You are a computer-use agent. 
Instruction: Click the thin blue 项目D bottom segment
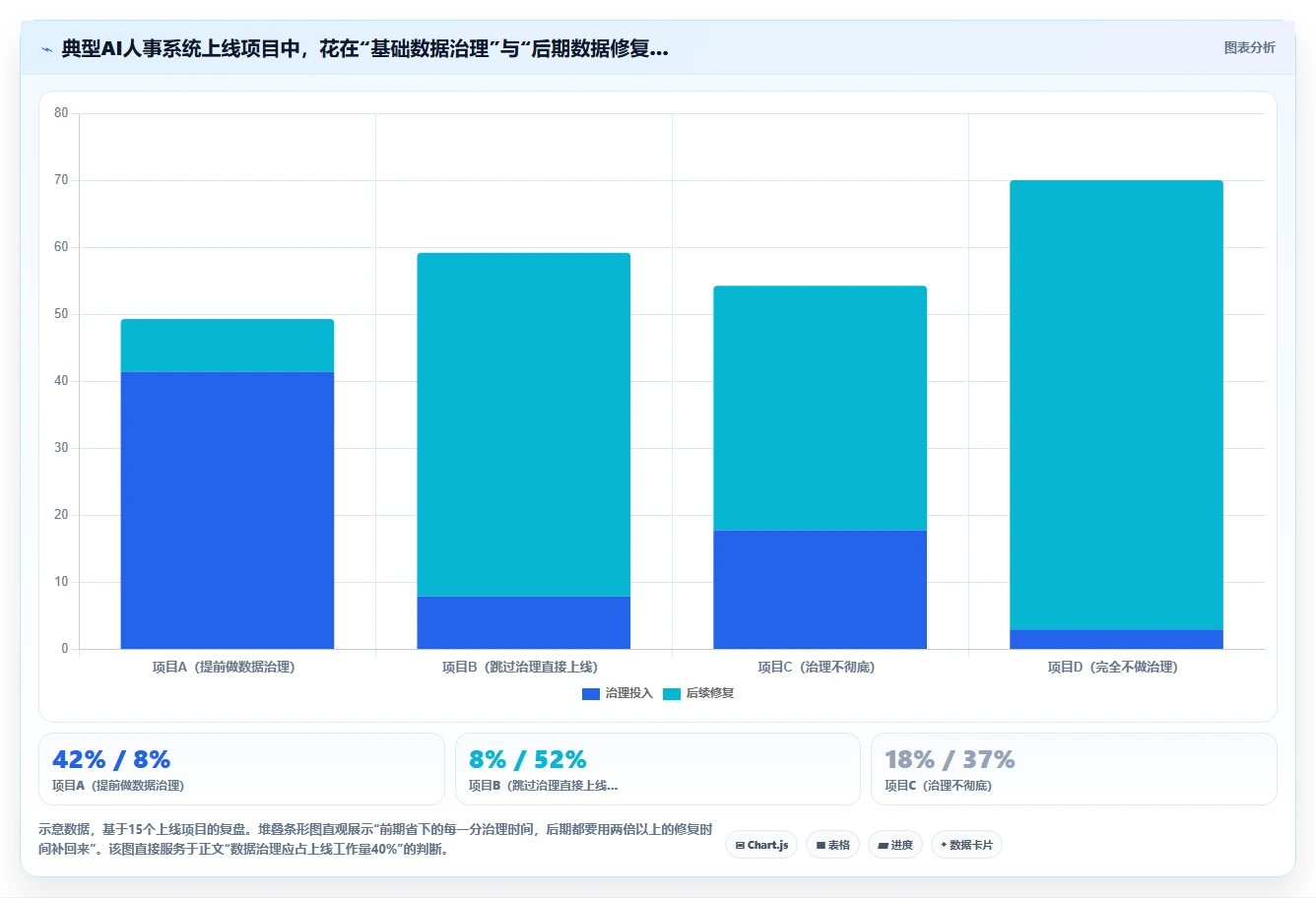pyautogui.click(x=1117, y=639)
